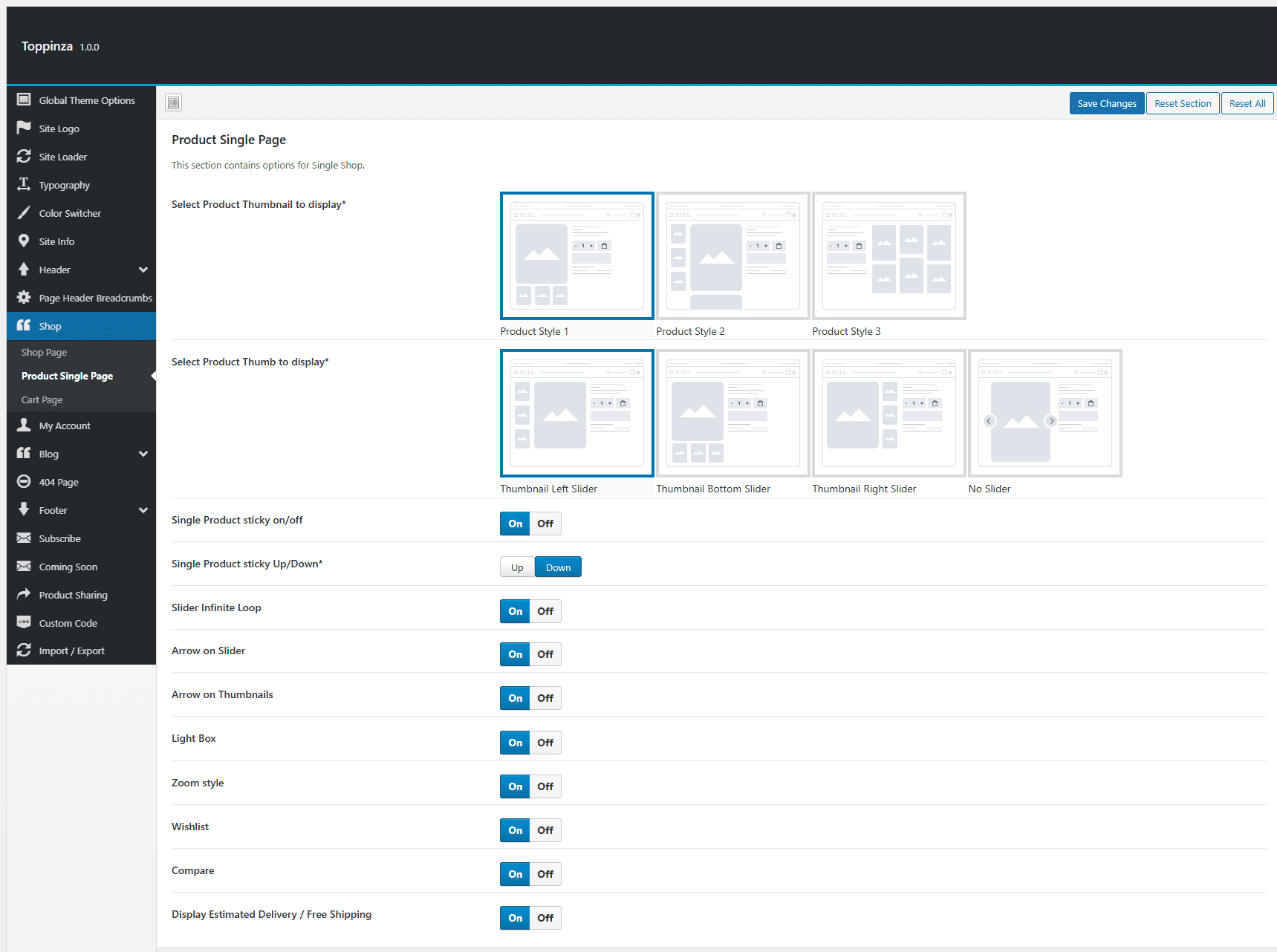
Task: Click the Reset Section button
Action: 1183,103
